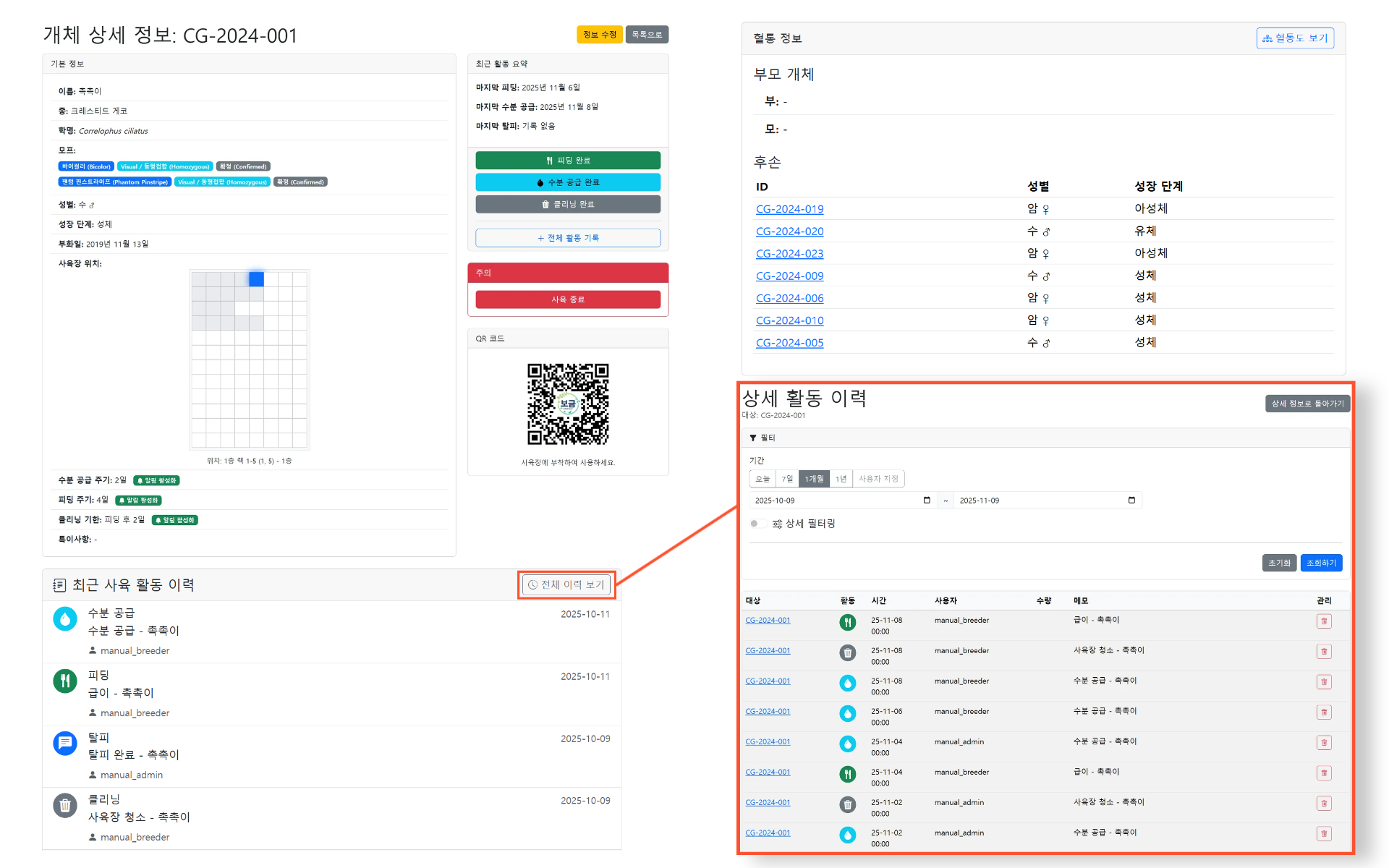Screen dimensions: 1389x868
Task: Click the speech-bubble shedding icon beside 탈피
Action: click(x=64, y=743)
